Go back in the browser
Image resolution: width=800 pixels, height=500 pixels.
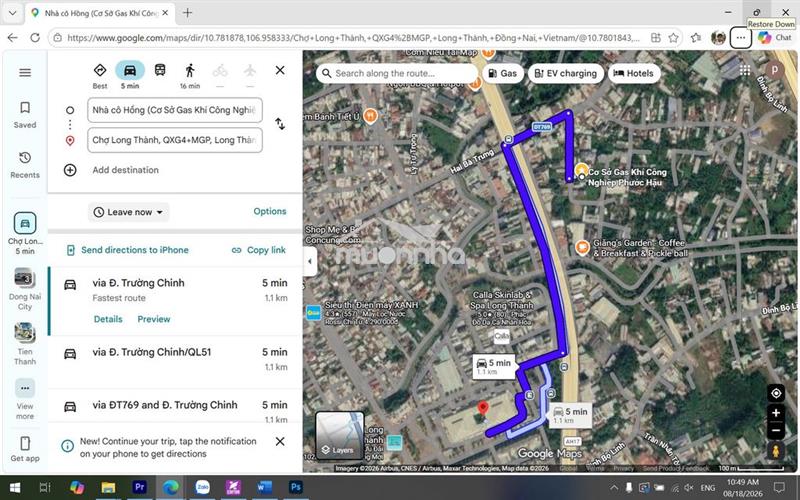click(13, 38)
